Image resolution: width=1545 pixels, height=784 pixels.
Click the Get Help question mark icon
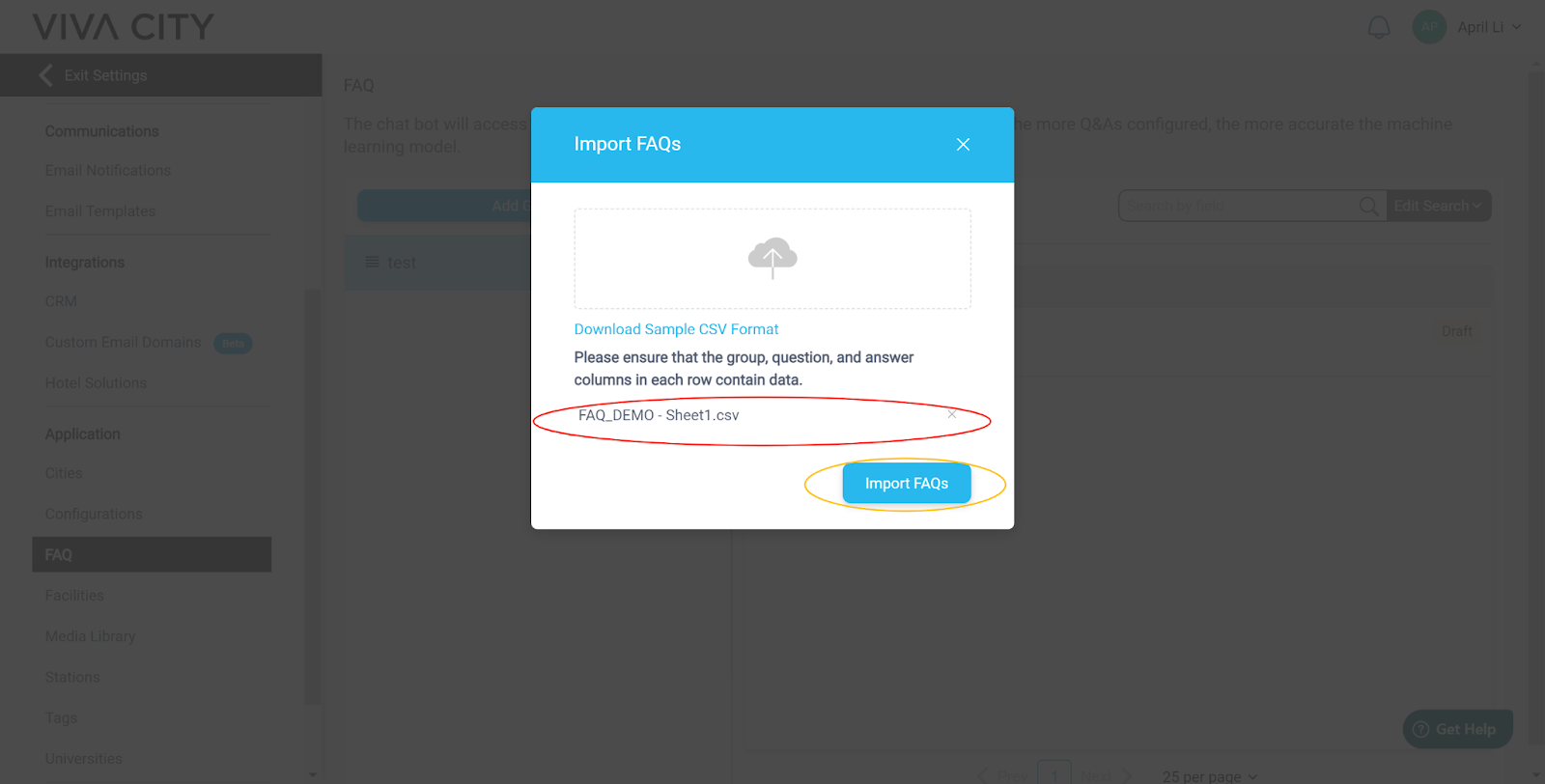click(1420, 729)
